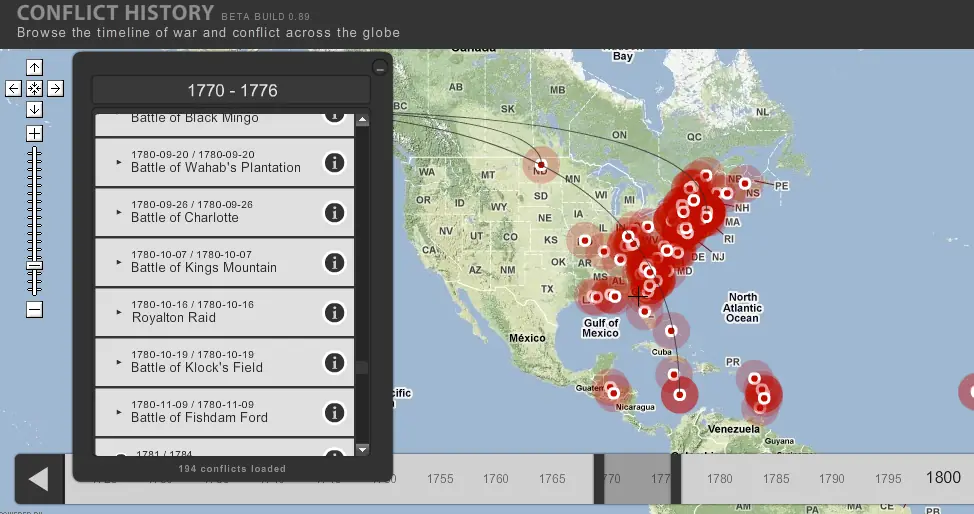
Task: Pan the map down with the arrow
Action: [x=34, y=109]
